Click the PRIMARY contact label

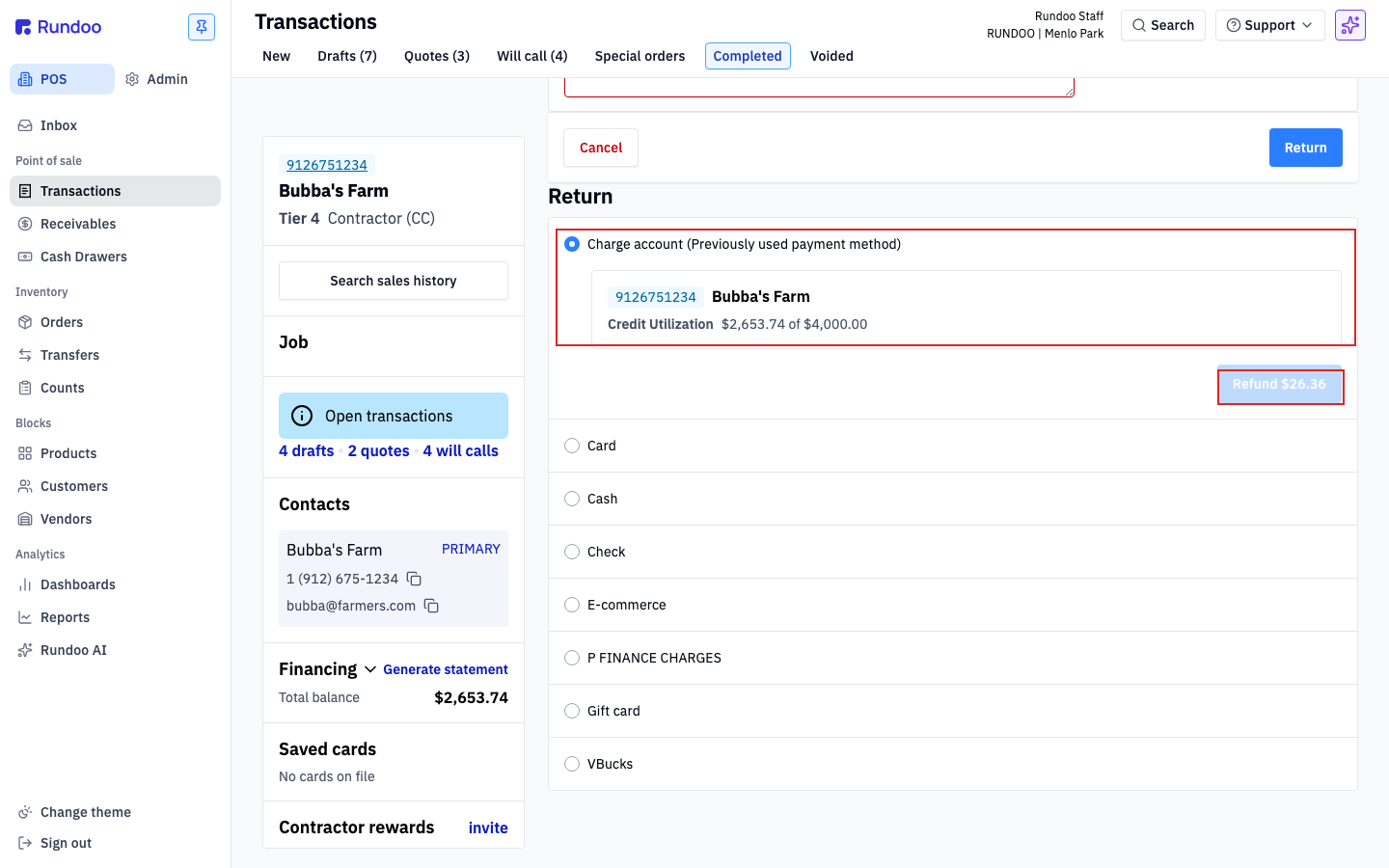[x=471, y=549]
